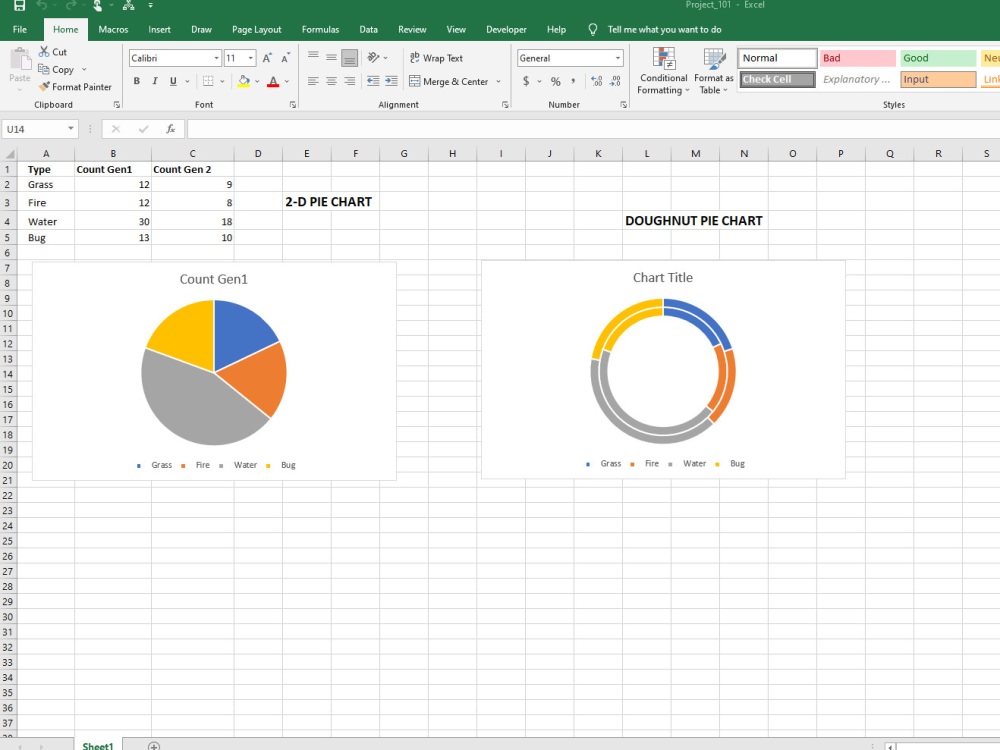Click the Orientation text-angle icon
The image size is (1000, 750).
coord(374,57)
